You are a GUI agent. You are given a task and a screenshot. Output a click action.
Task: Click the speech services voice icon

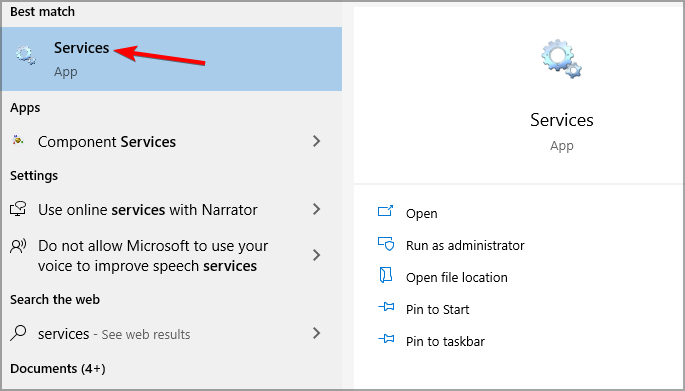click(x=18, y=246)
